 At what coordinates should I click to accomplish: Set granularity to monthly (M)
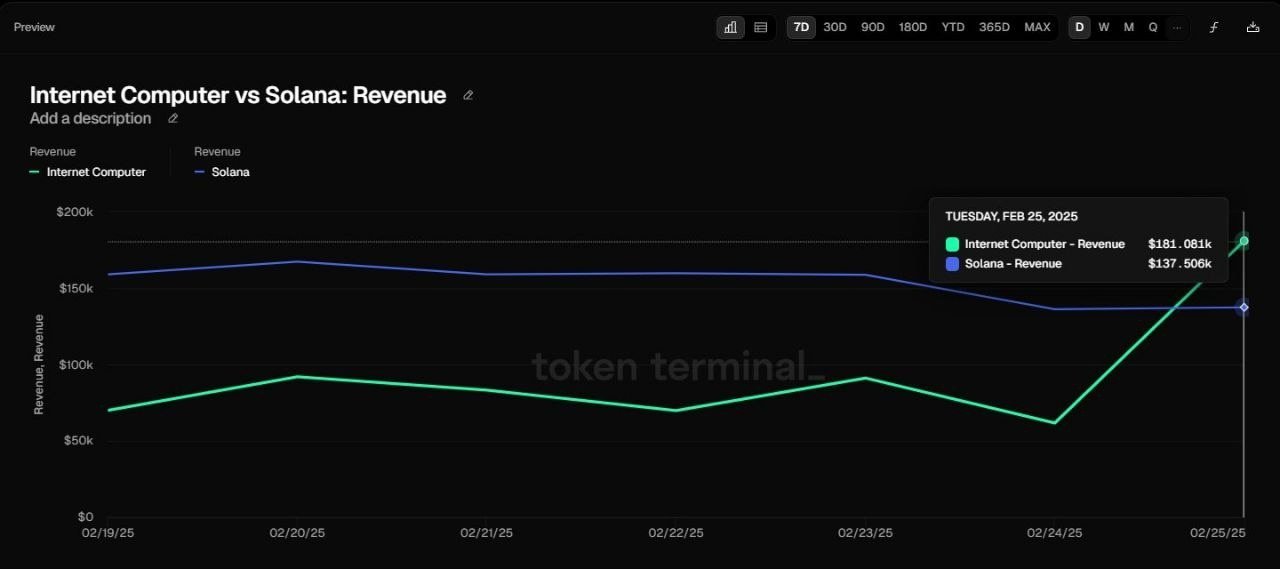pos(1129,27)
